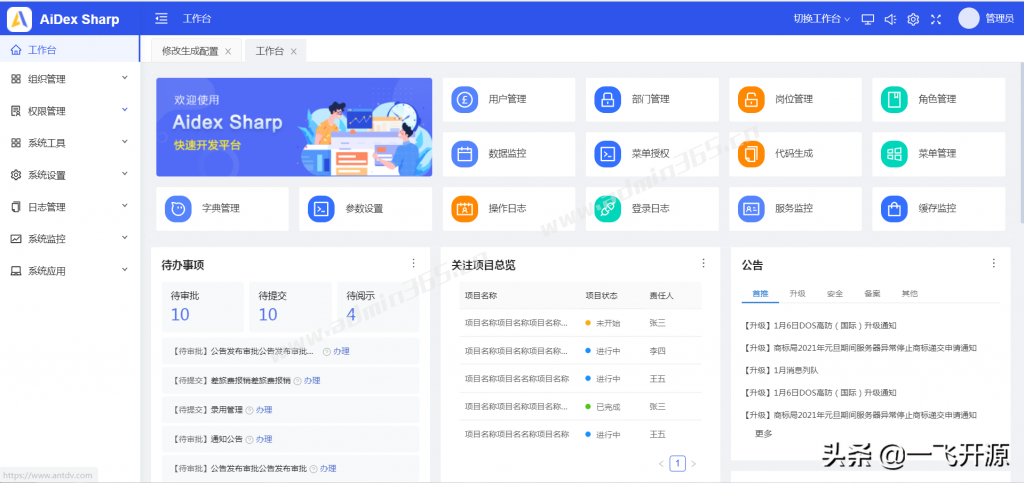1024x483 pixels.
Task: Toggle fullscreen icon in header
Action: [x=936, y=19]
